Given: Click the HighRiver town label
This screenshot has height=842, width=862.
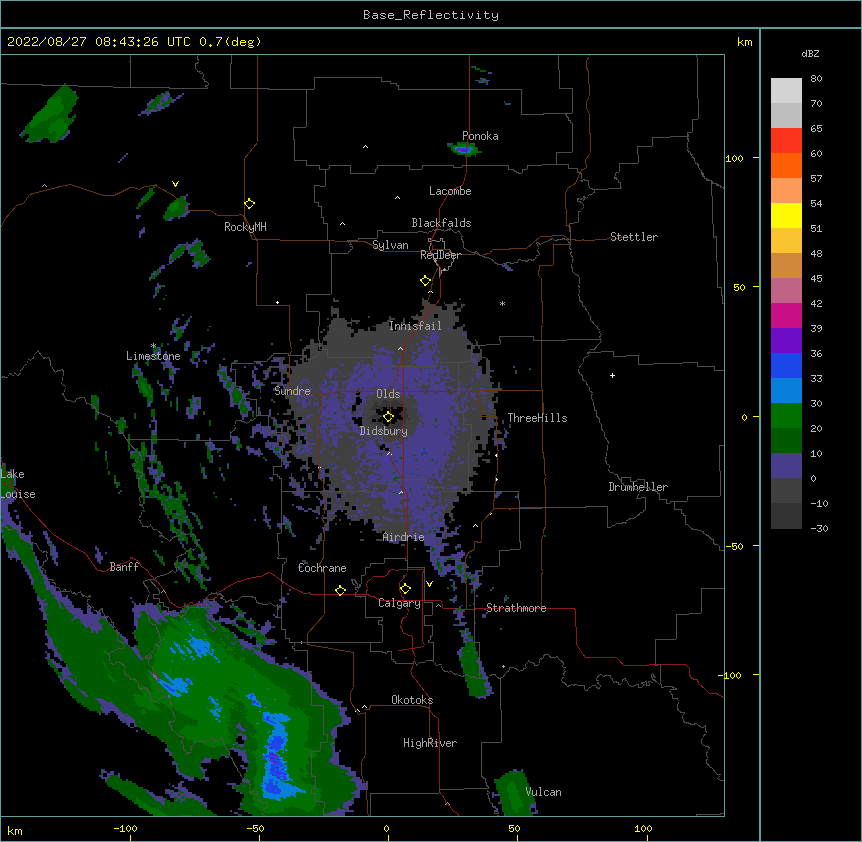Looking at the screenshot, I should click(x=430, y=743).
